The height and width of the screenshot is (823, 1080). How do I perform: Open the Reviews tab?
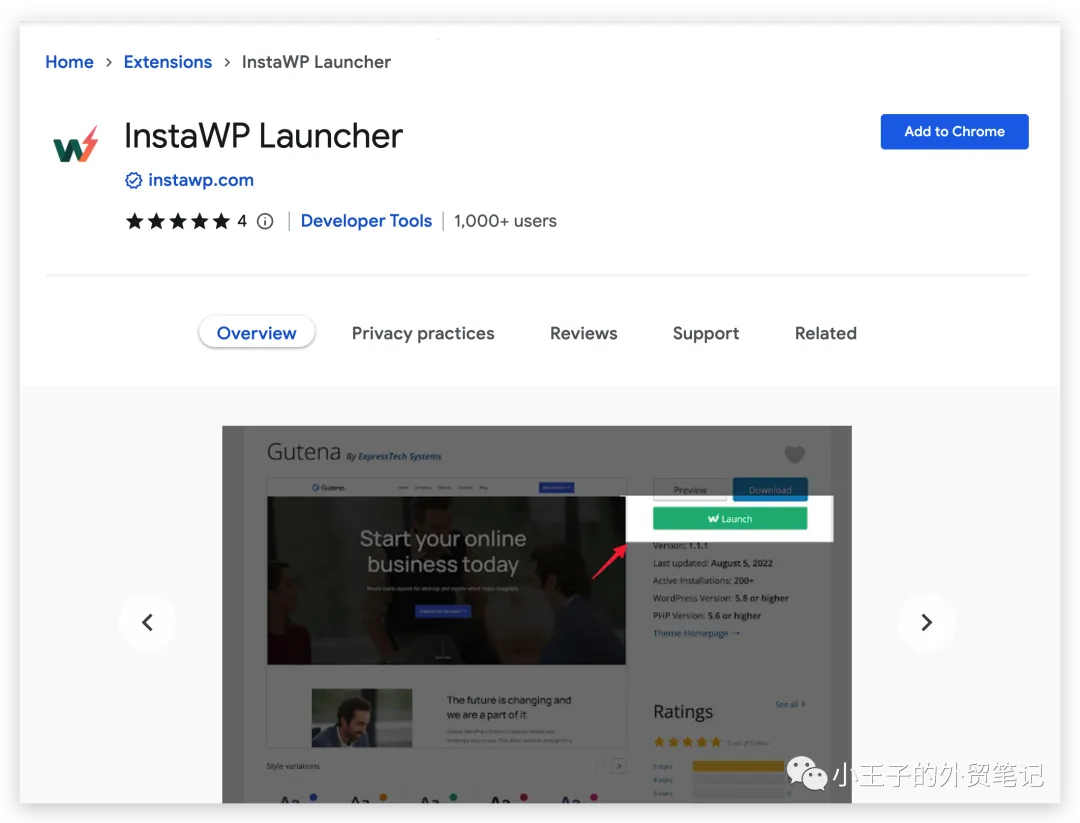tap(583, 333)
